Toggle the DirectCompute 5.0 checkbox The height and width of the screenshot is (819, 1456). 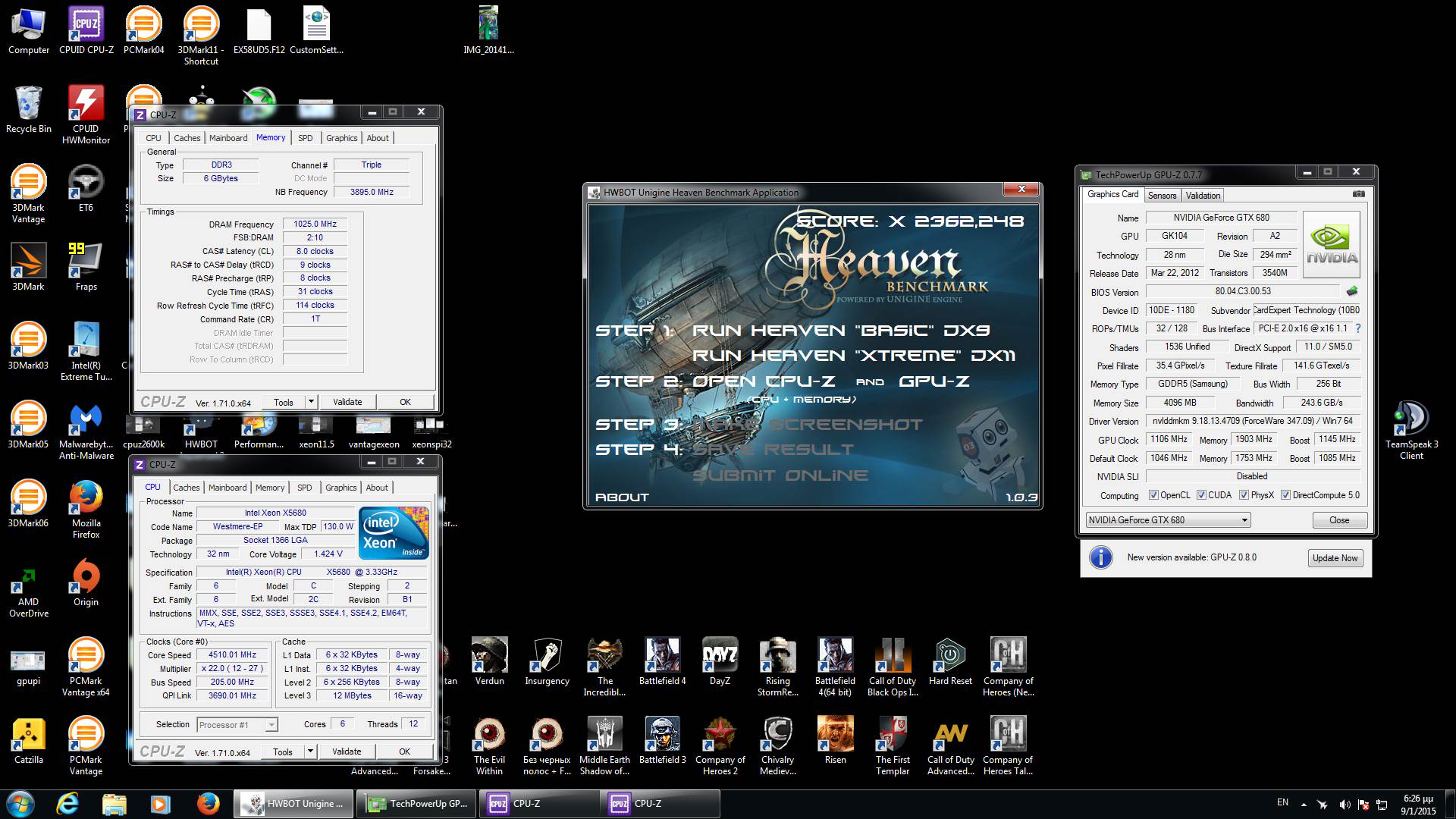(1285, 495)
